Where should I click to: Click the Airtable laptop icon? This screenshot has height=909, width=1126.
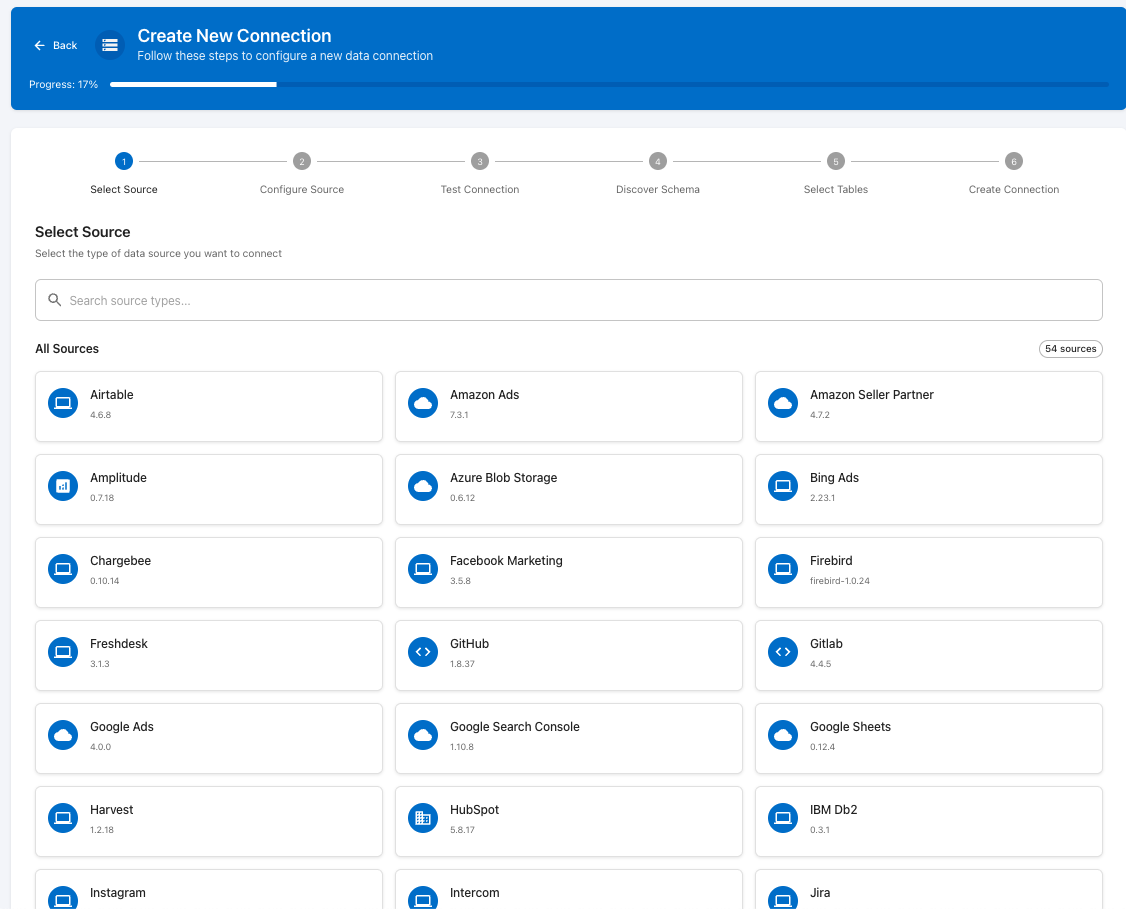click(x=63, y=403)
